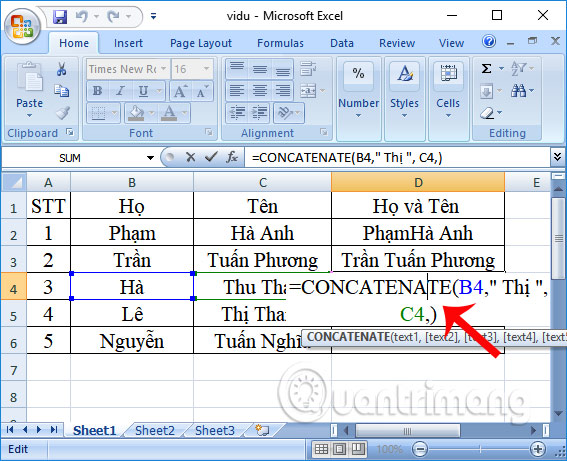Click the zoom slider on the status bar
567x461 pixels.
click(x=479, y=449)
